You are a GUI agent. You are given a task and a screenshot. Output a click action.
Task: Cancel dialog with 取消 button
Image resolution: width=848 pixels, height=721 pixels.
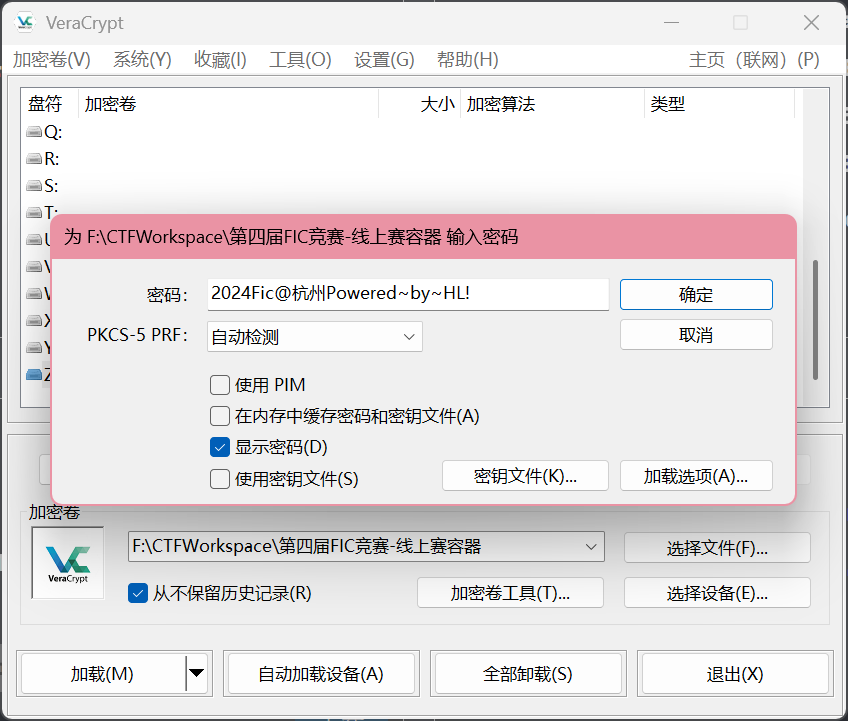(x=696, y=335)
